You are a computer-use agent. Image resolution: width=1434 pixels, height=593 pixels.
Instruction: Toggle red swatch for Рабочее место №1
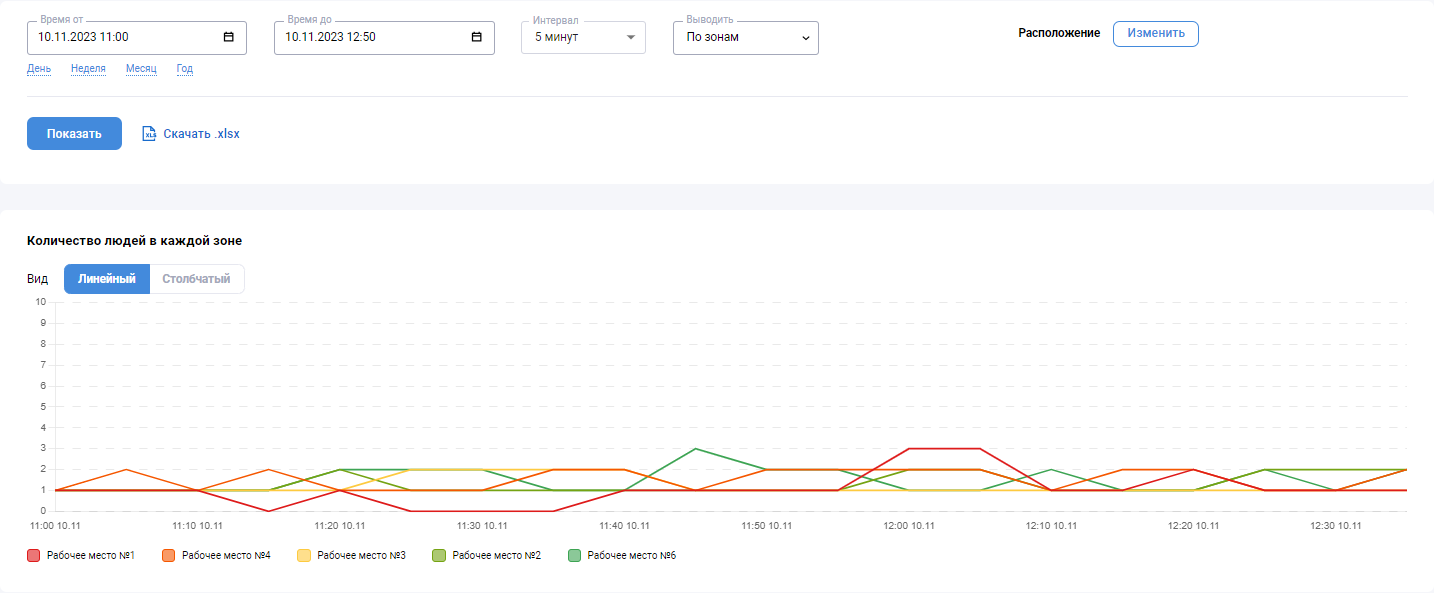pos(33,555)
